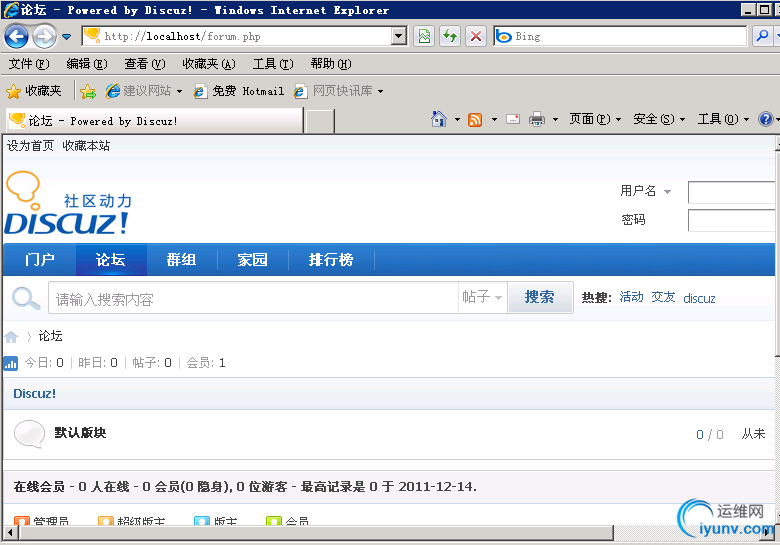Click hot search link 活动
The height and width of the screenshot is (545, 780).
click(631, 297)
